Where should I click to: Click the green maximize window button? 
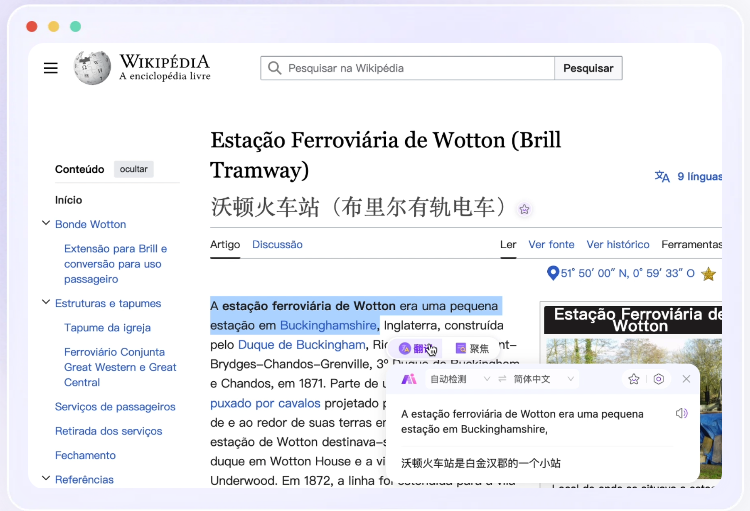(76, 26)
